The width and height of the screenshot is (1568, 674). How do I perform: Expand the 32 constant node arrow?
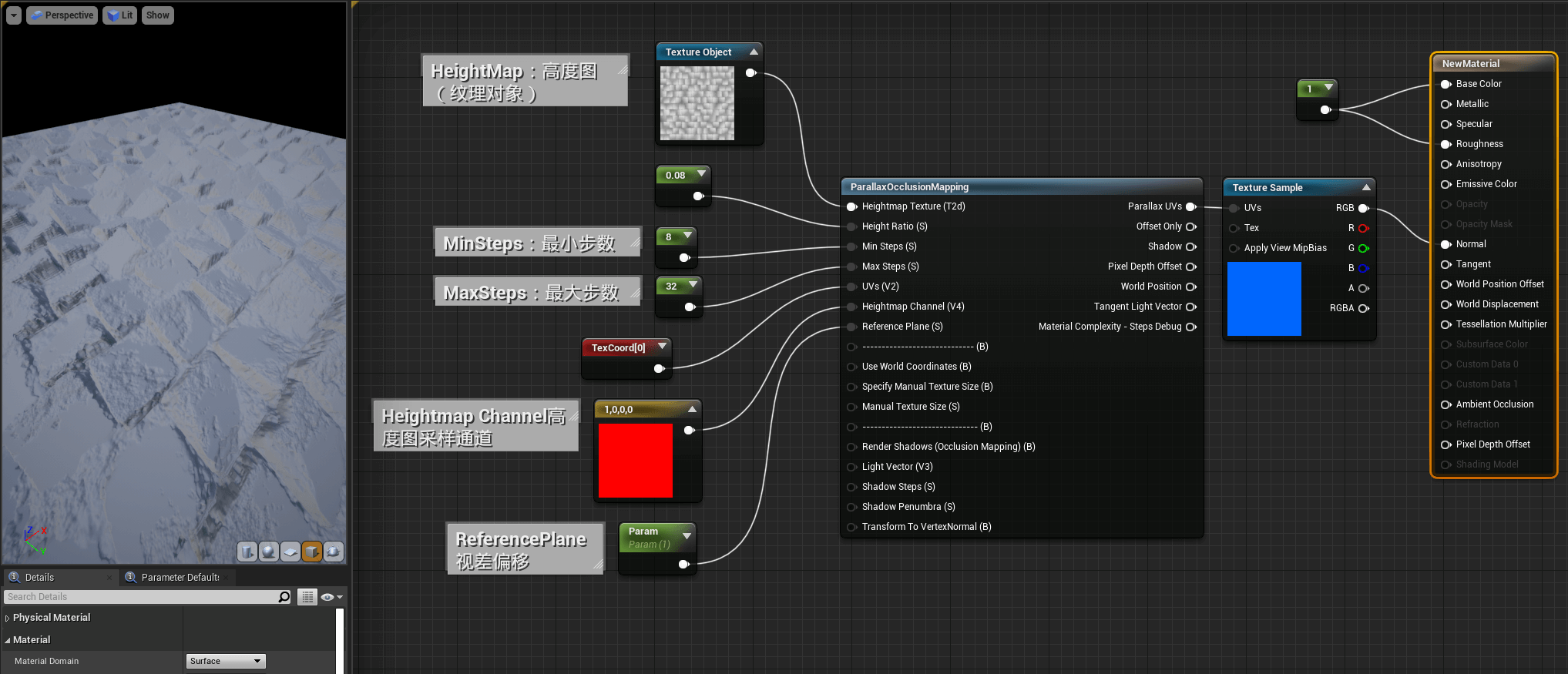[x=693, y=285]
